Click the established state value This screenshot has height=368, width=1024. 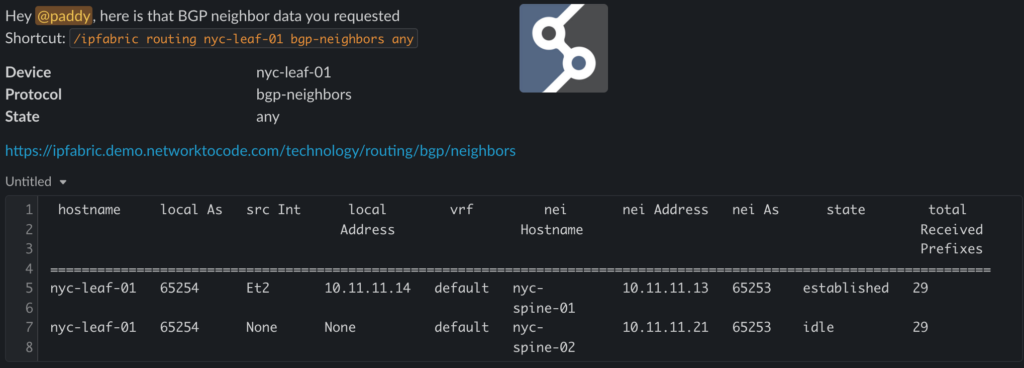tap(845, 288)
